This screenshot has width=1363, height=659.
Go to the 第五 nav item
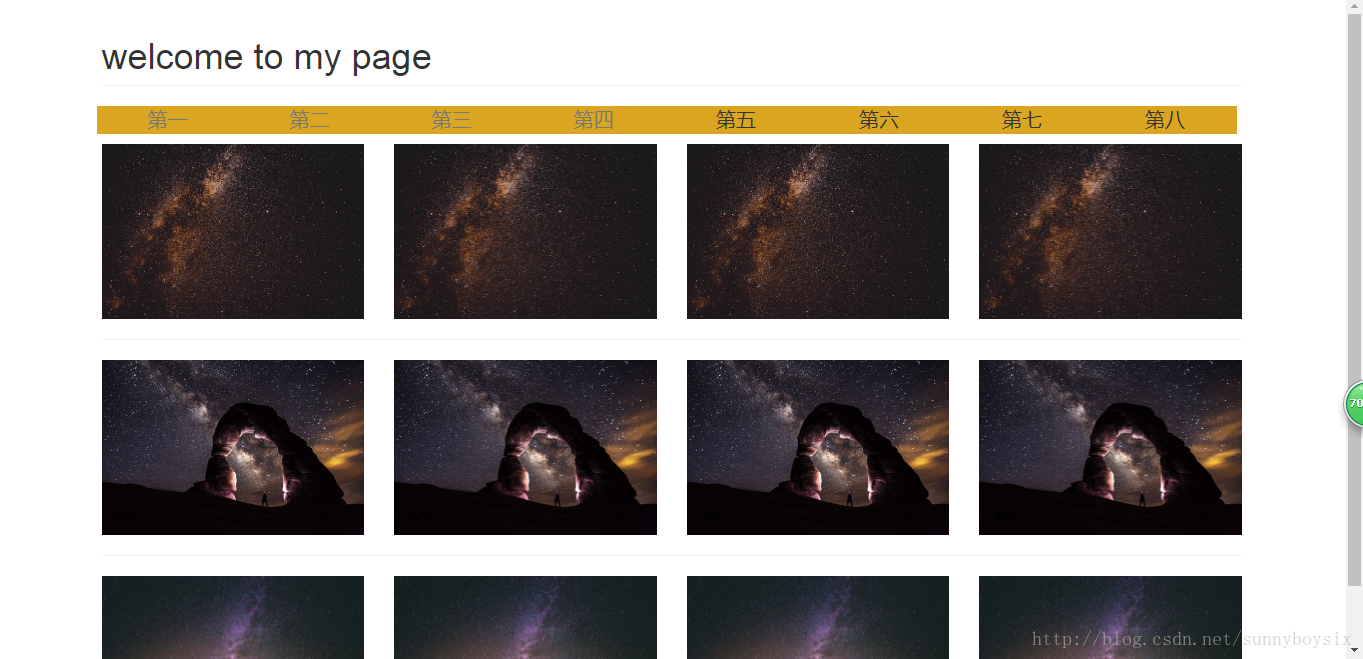pyautogui.click(x=736, y=120)
